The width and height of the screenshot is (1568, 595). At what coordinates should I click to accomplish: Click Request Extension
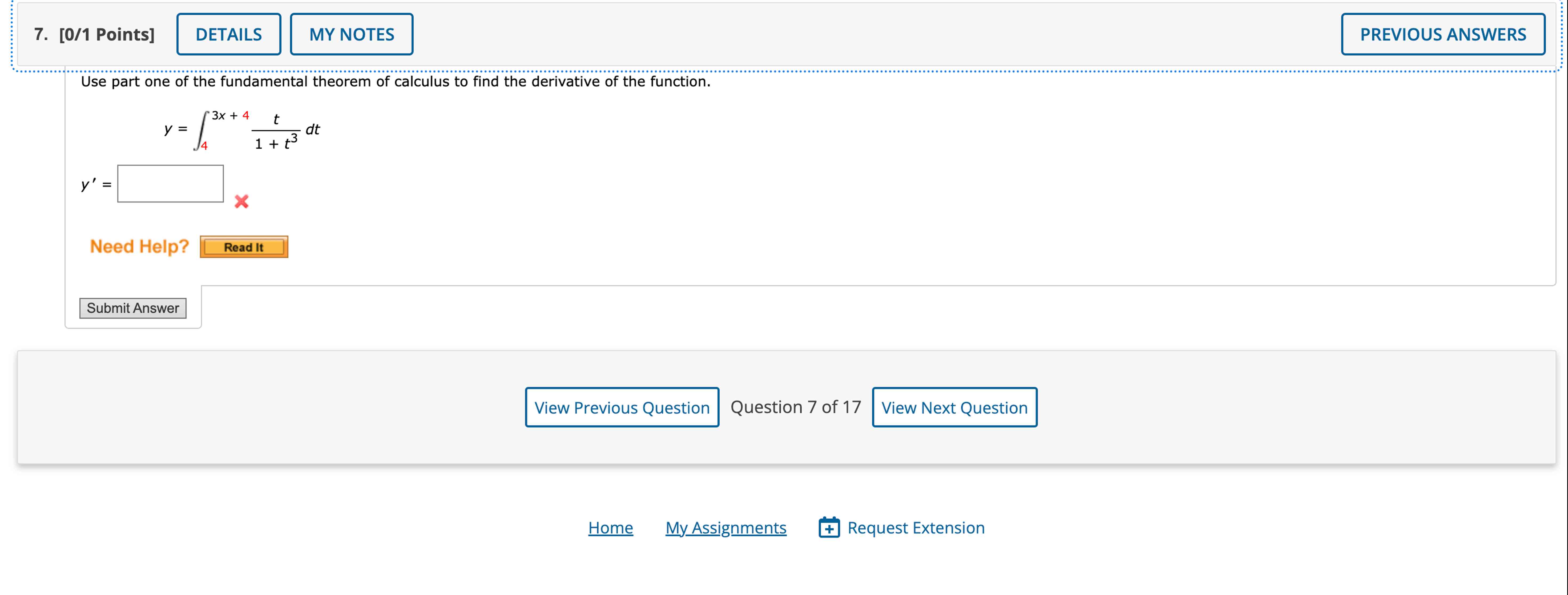tap(916, 528)
